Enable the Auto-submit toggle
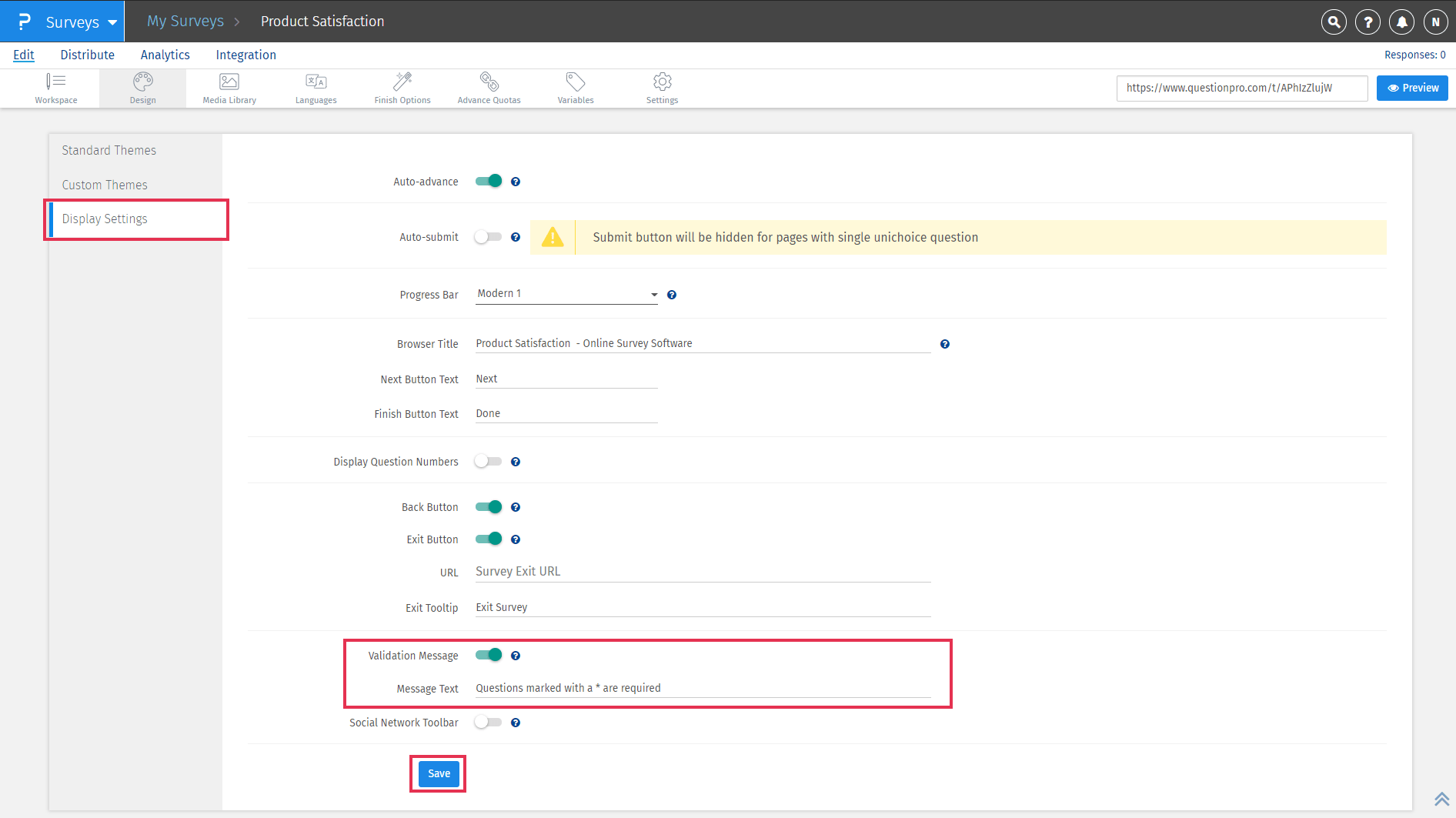 [488, 237]
